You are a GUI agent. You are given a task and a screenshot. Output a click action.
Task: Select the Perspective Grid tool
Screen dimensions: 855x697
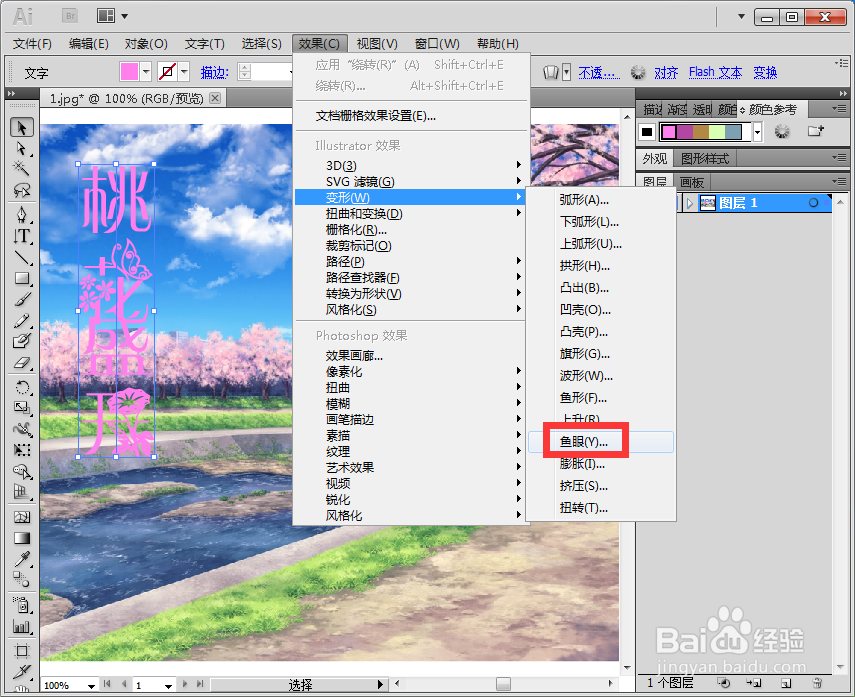coord(22,492)
